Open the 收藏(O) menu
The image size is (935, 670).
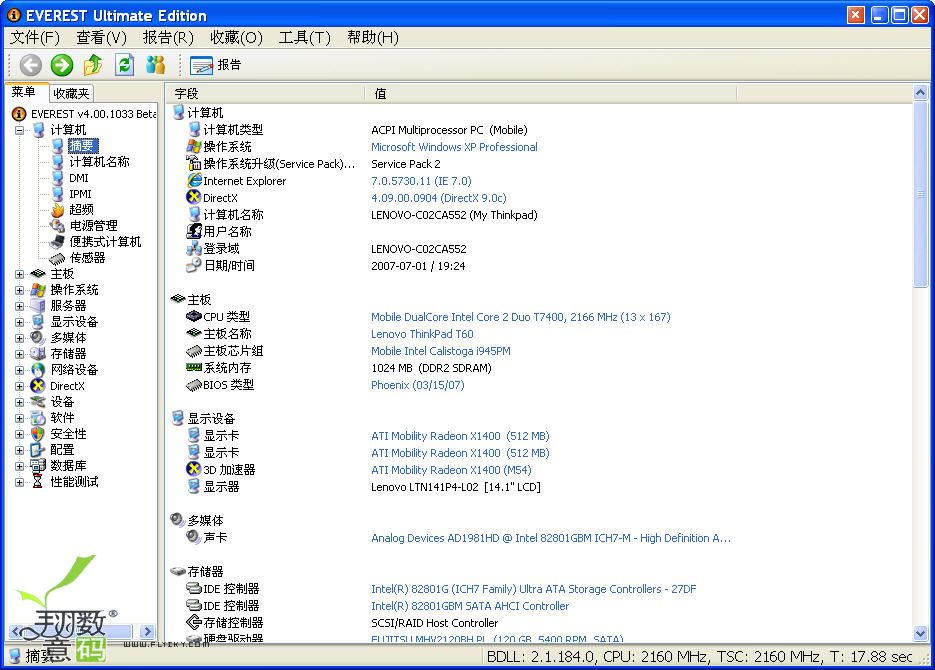click(x=236, y=38)
